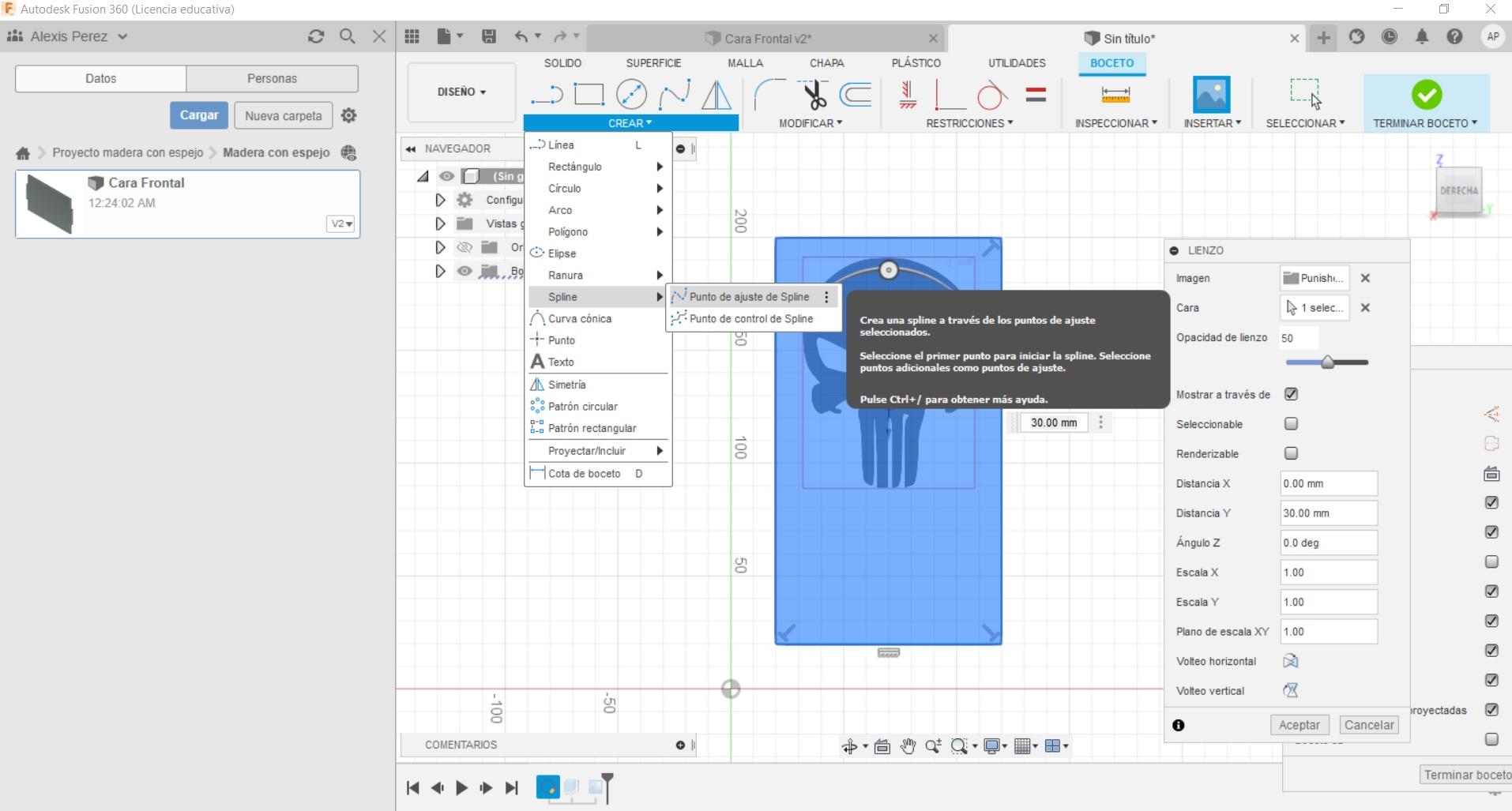Open the INSPECCIONAR dropdown
Screen dimensions: 1512x811
pos(1115,123)
